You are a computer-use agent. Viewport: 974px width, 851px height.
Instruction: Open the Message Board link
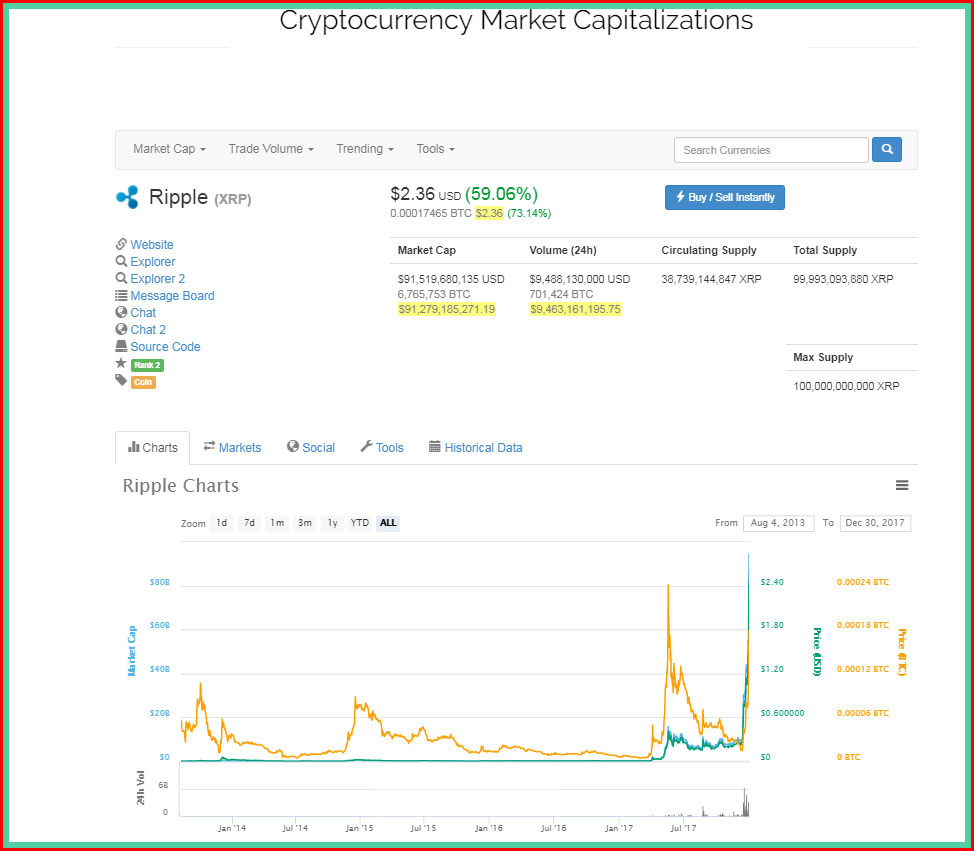click(172, 296)
